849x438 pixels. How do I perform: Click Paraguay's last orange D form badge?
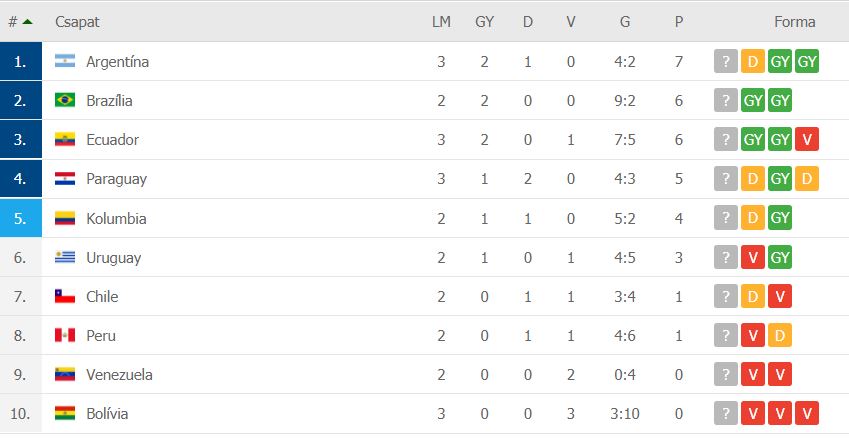click(807, 179)
